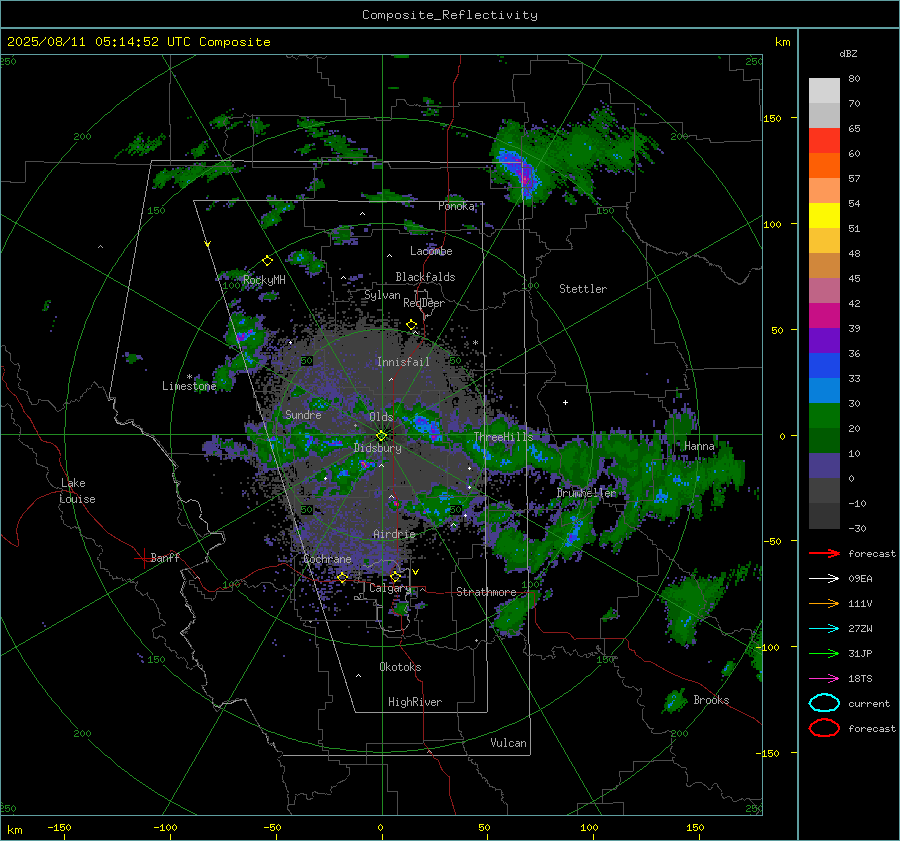Click the magenta 18TS arrow legend icon
Screen dimensions: 900x841
(824, 679)
